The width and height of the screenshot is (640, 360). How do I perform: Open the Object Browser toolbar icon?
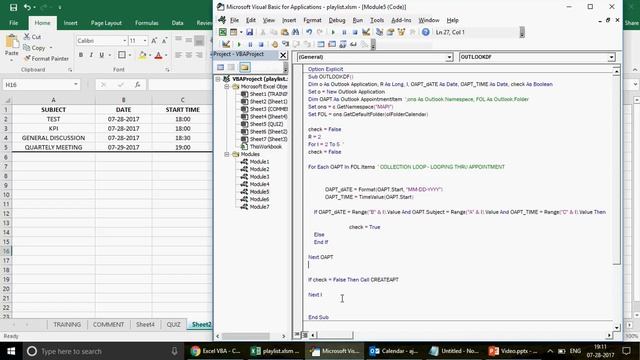401,32
